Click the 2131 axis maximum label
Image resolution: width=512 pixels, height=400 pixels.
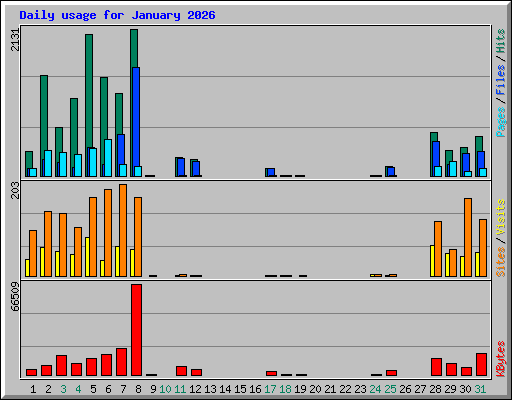(x=15, y=40)
